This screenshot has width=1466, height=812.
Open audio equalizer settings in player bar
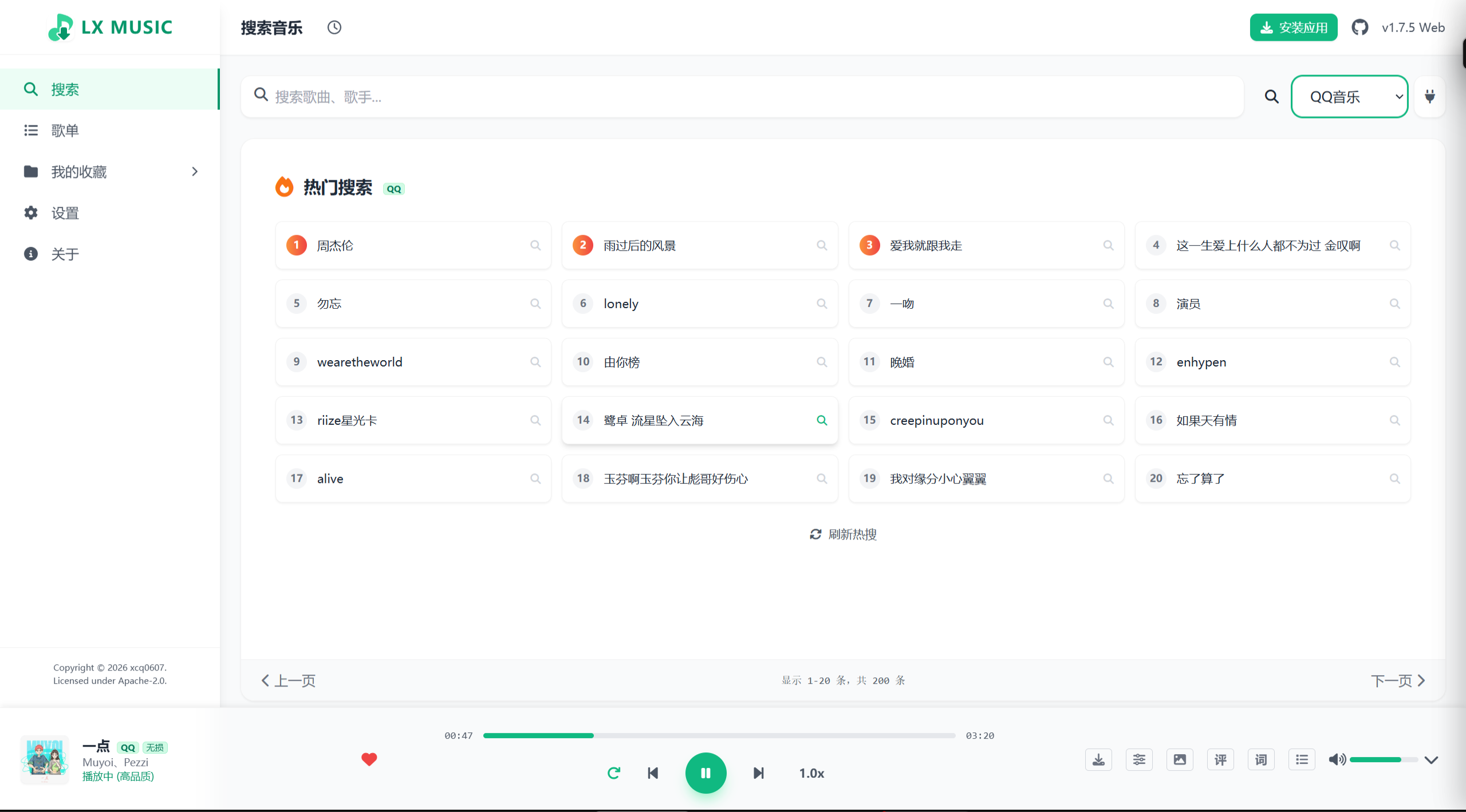(x=1138, y=759)
